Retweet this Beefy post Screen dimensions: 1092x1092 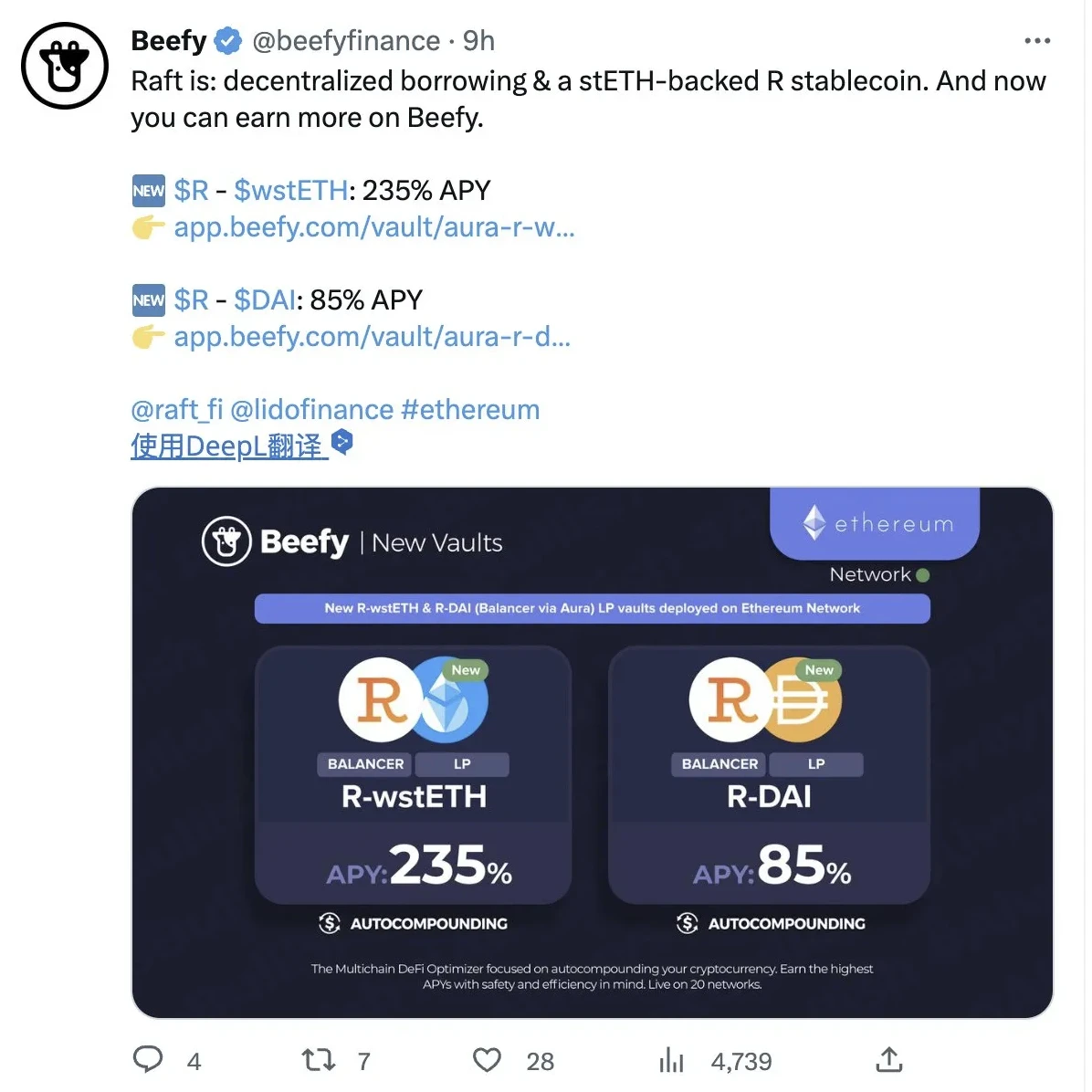319,1059
